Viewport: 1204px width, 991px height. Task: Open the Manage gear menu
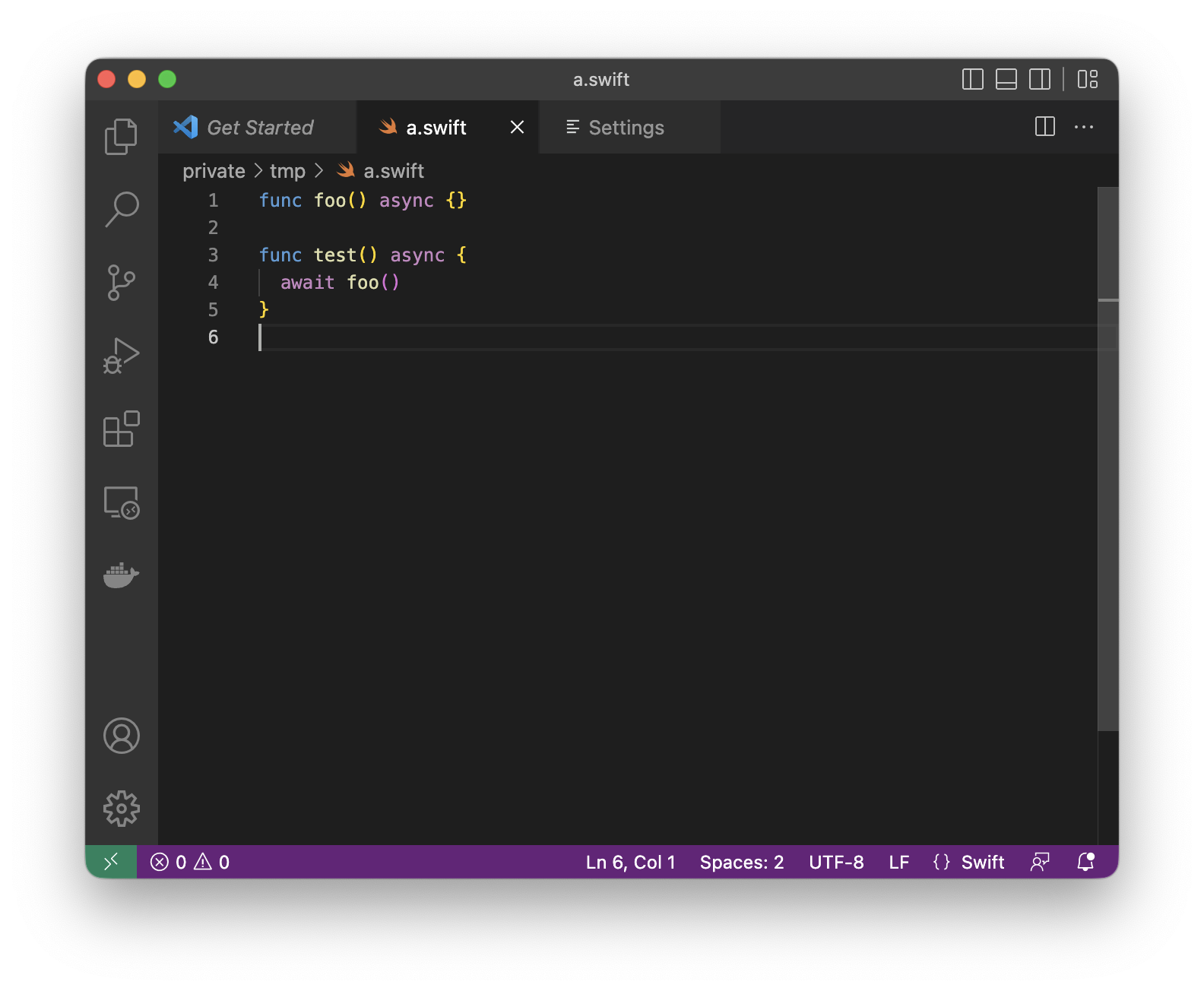point(122,809)
